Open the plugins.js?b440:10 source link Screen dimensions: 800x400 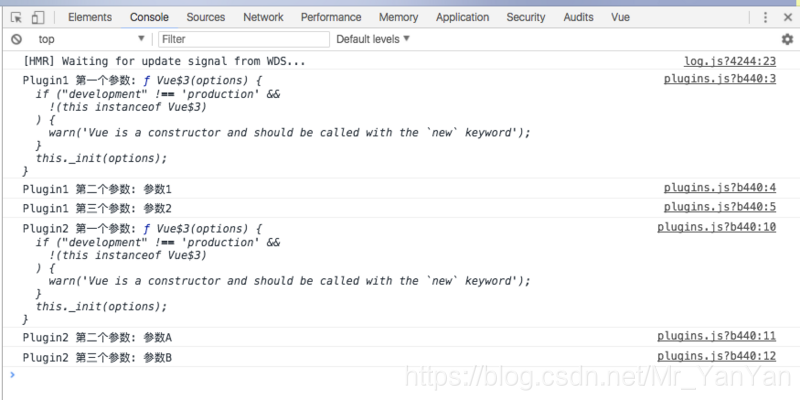tap(716, 227)
